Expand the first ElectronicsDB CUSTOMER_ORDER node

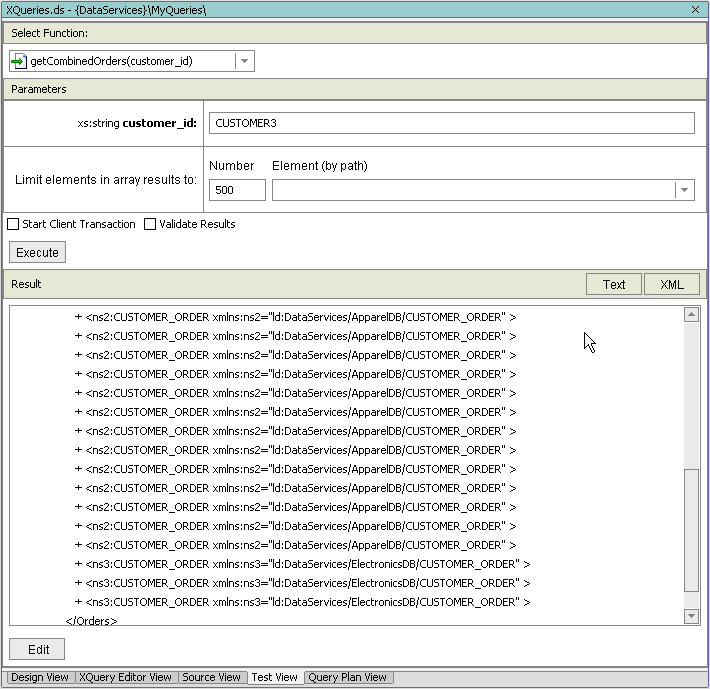78,564
